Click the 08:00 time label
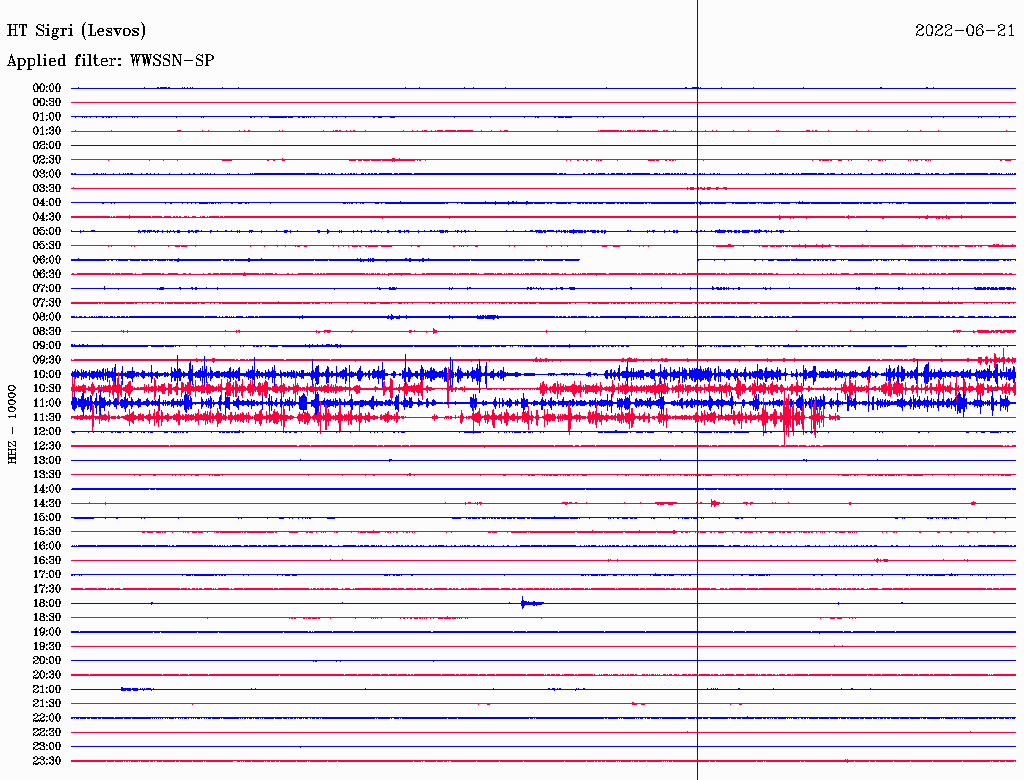The height and width of the screenshot is (780, 1024). coord(47,317)
